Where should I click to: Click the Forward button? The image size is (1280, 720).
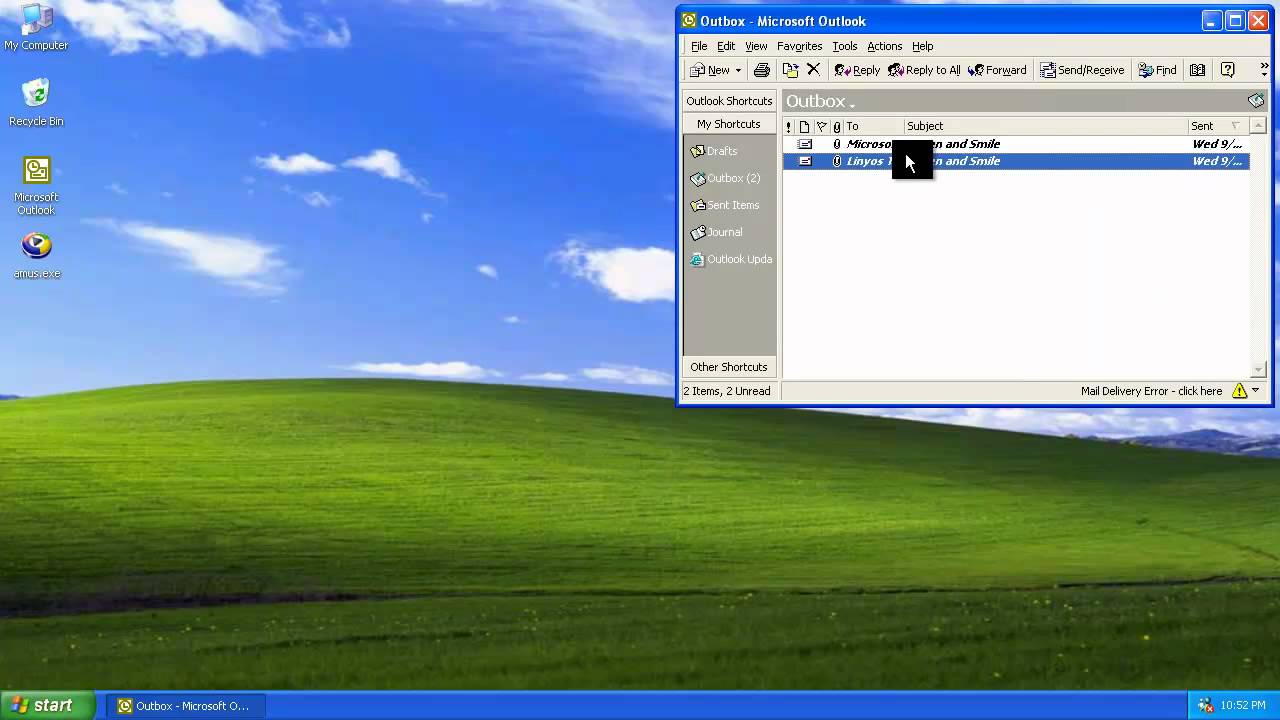click(x=997, y=70)
